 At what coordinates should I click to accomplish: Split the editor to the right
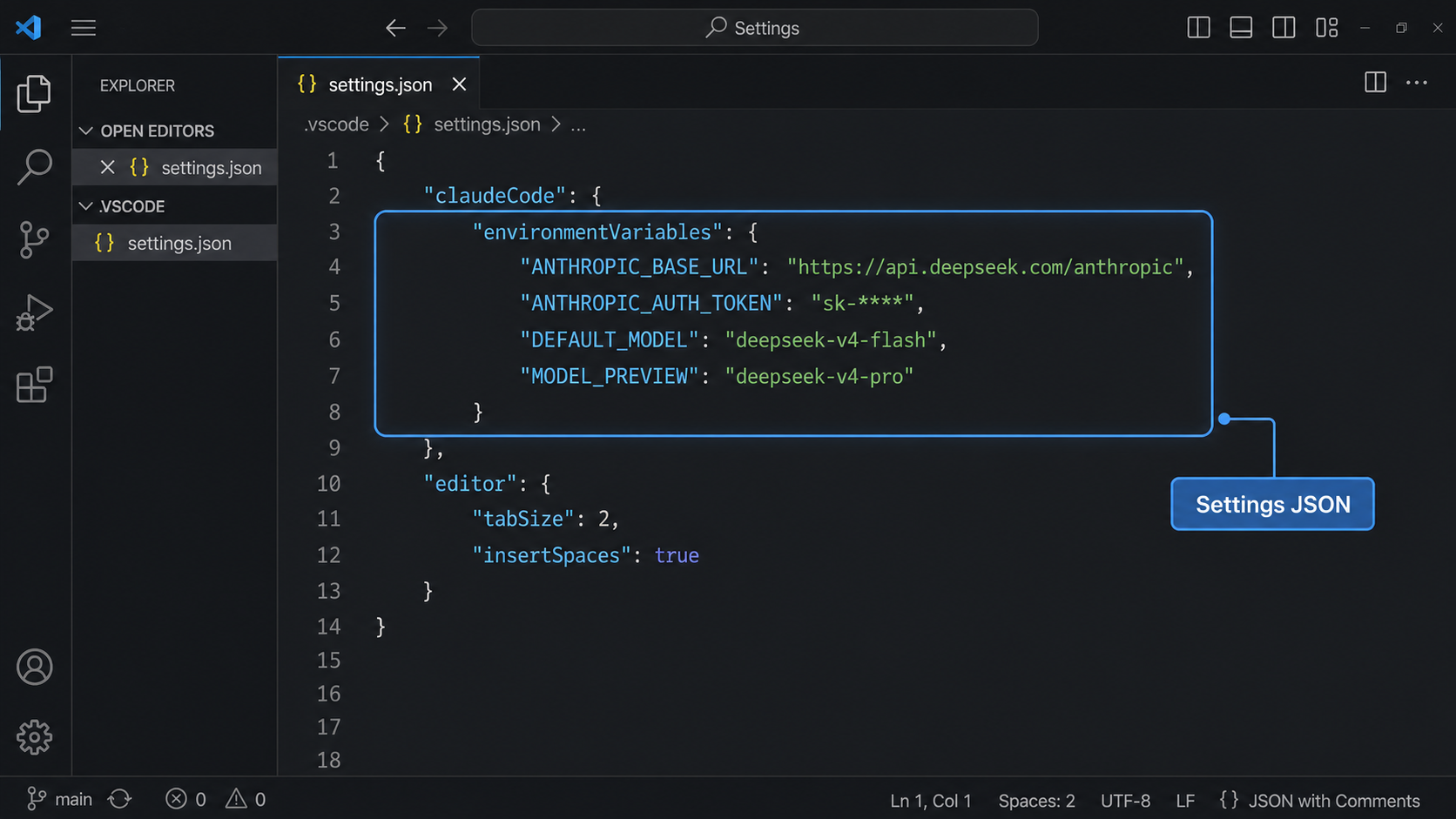click(1375, 83)
